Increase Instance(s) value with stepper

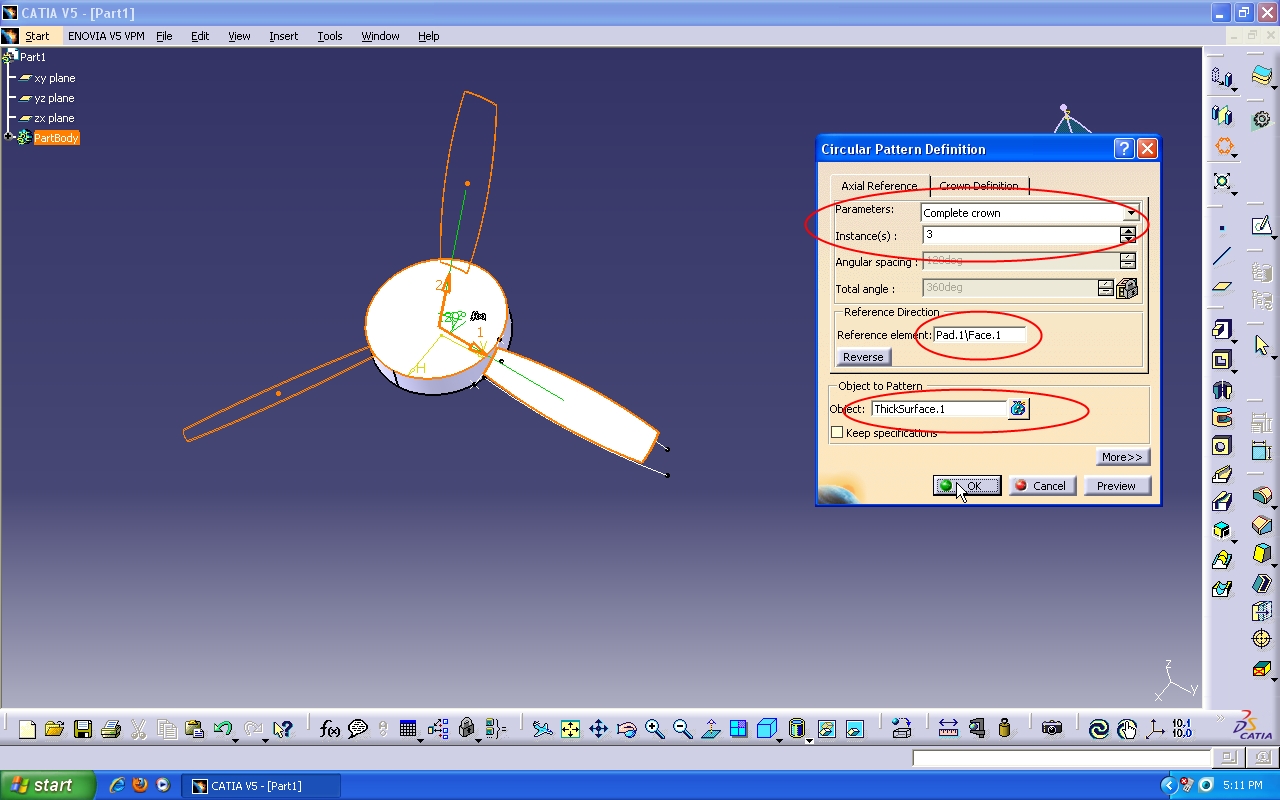1128,231
